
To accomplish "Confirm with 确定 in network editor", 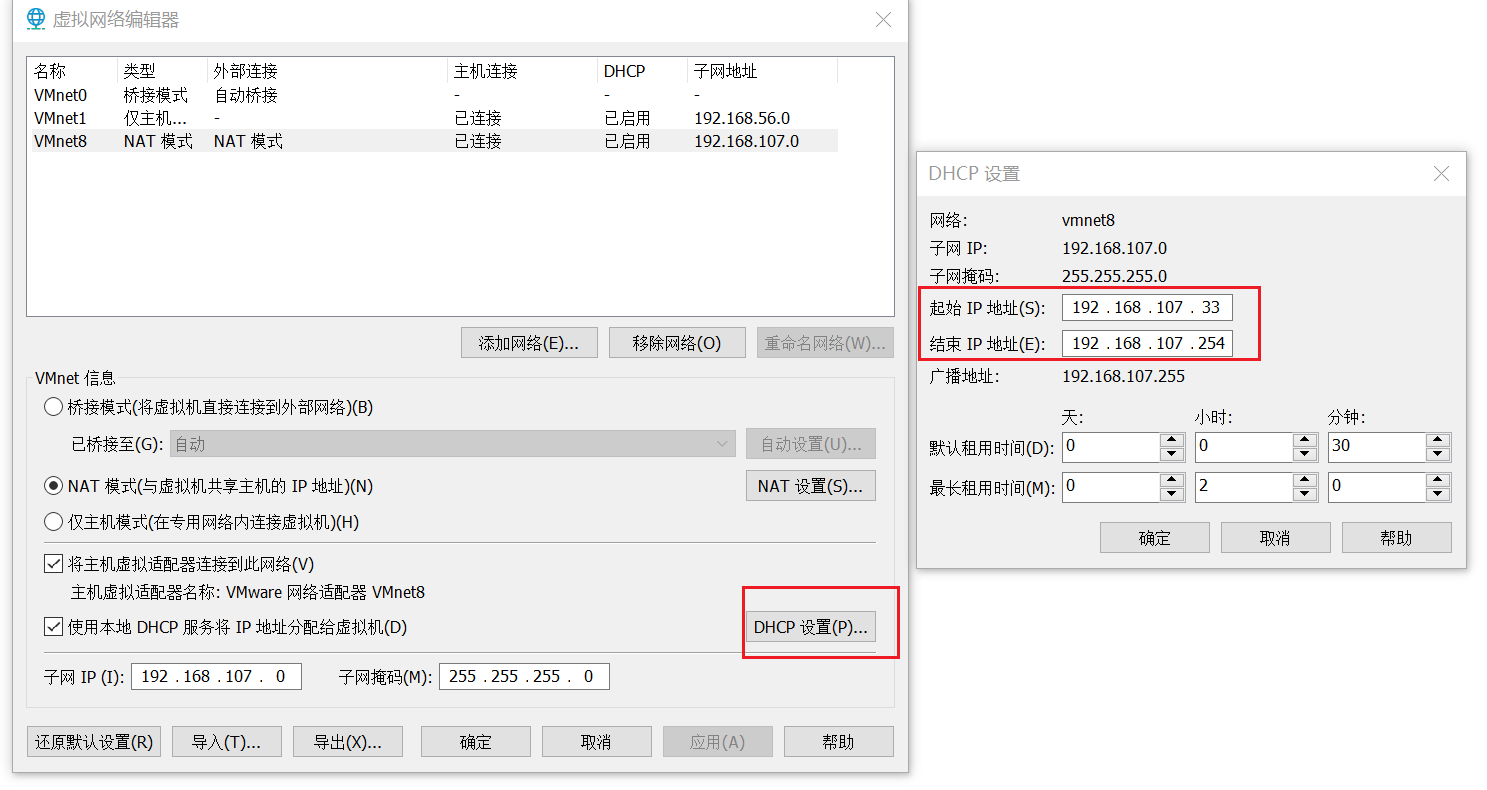I will tap(476, 742).
